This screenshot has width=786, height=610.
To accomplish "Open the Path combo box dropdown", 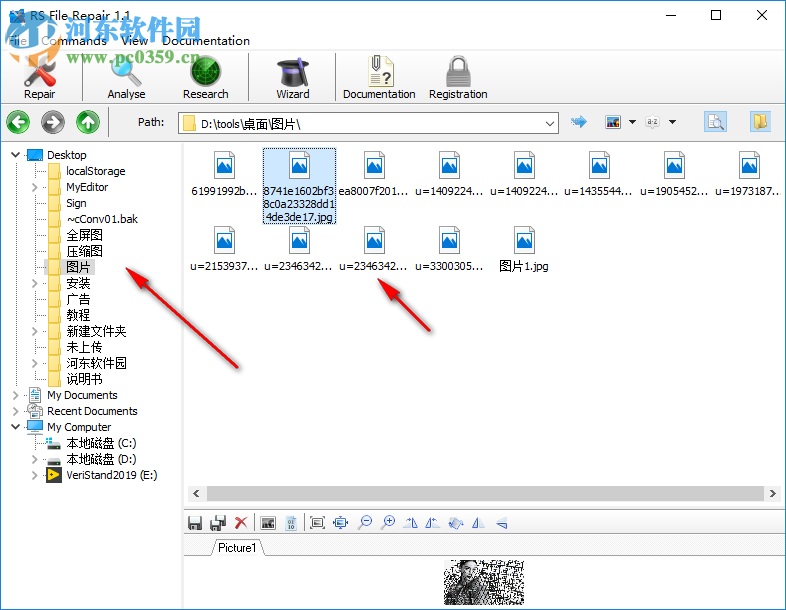I will point(550,123).
